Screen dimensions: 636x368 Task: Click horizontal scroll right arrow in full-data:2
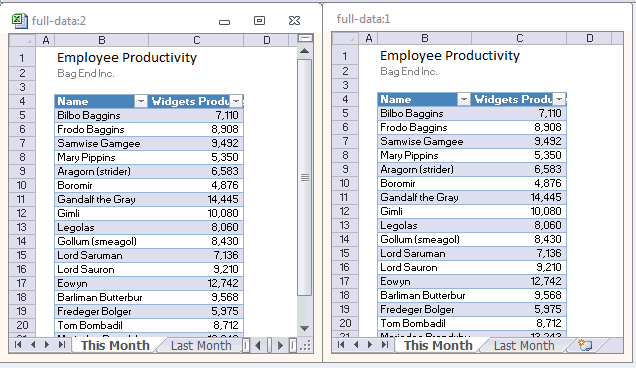point(280,345)
